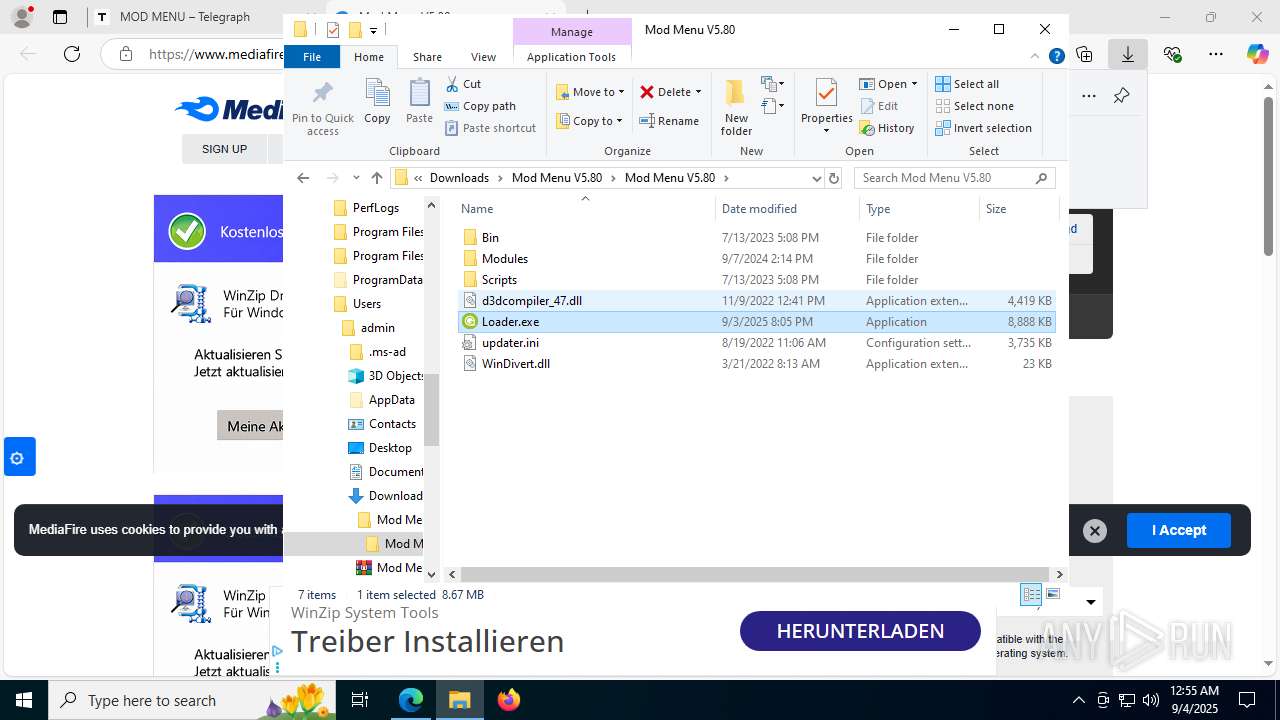Image resolution: width=1280 pixels, height=720 pixels.
Task: Refresh the folder view
Action: coord(834,178)
